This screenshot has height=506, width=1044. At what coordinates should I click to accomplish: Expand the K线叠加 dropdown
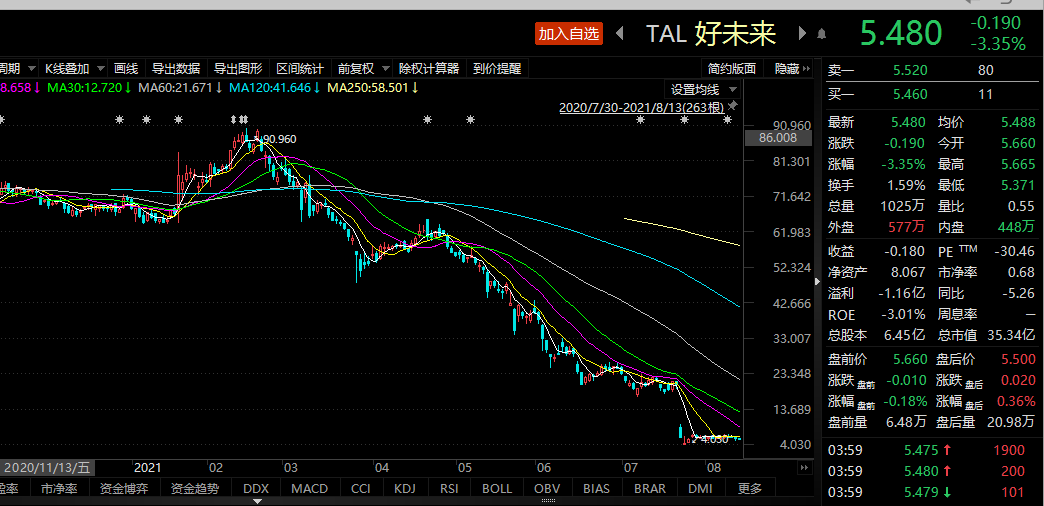pyautogui.click(x=100, y=69)
